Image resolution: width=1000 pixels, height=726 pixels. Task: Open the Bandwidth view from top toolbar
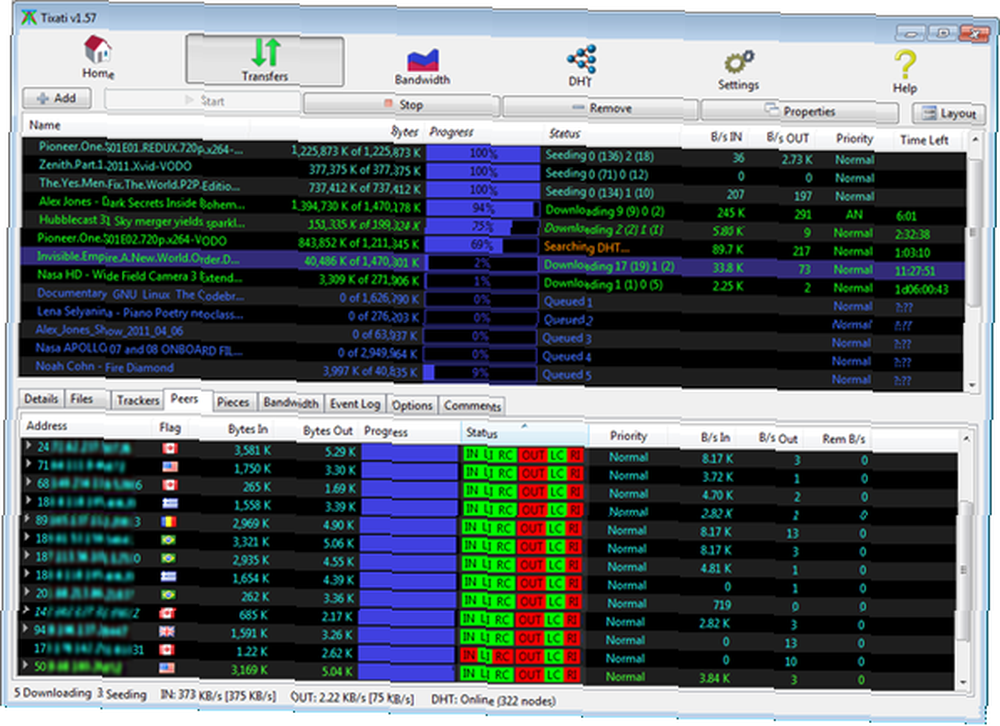tap(422, 66)
